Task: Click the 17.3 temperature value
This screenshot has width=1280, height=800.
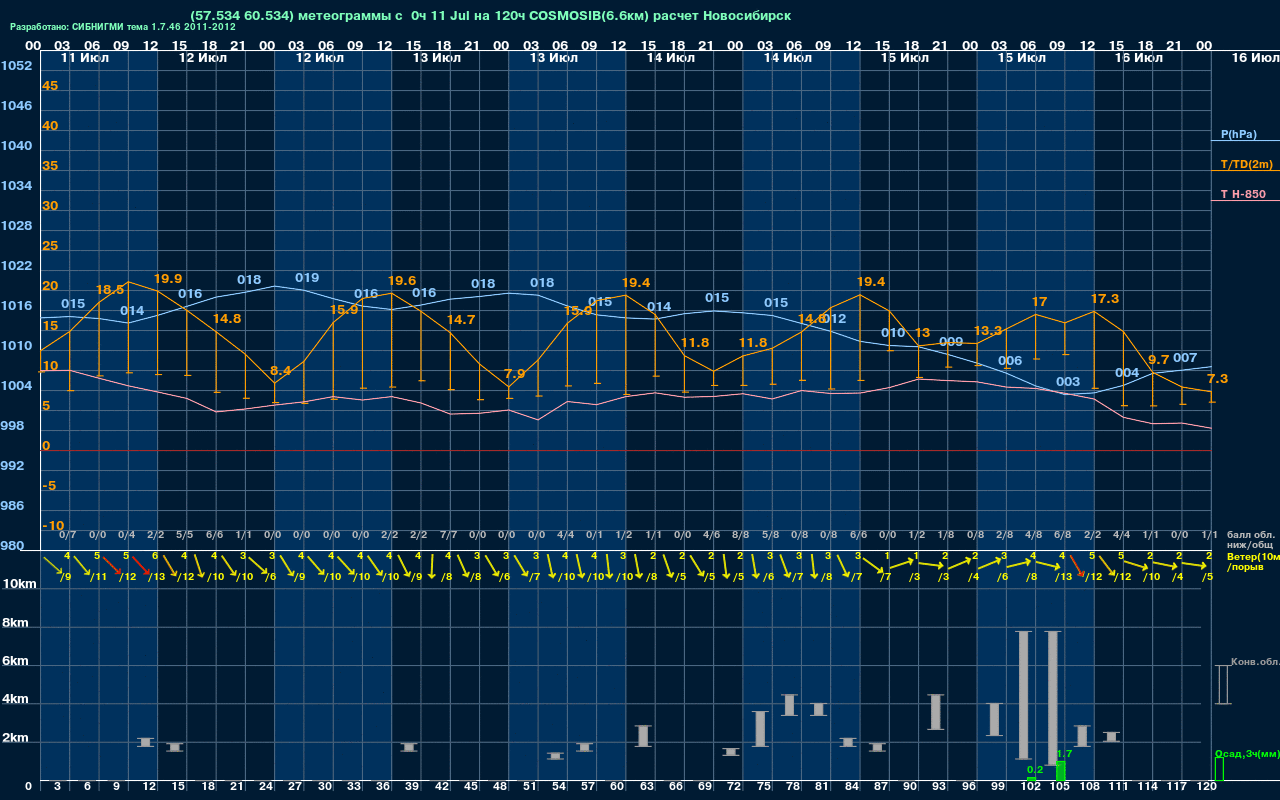Action: click(1105, 299)
